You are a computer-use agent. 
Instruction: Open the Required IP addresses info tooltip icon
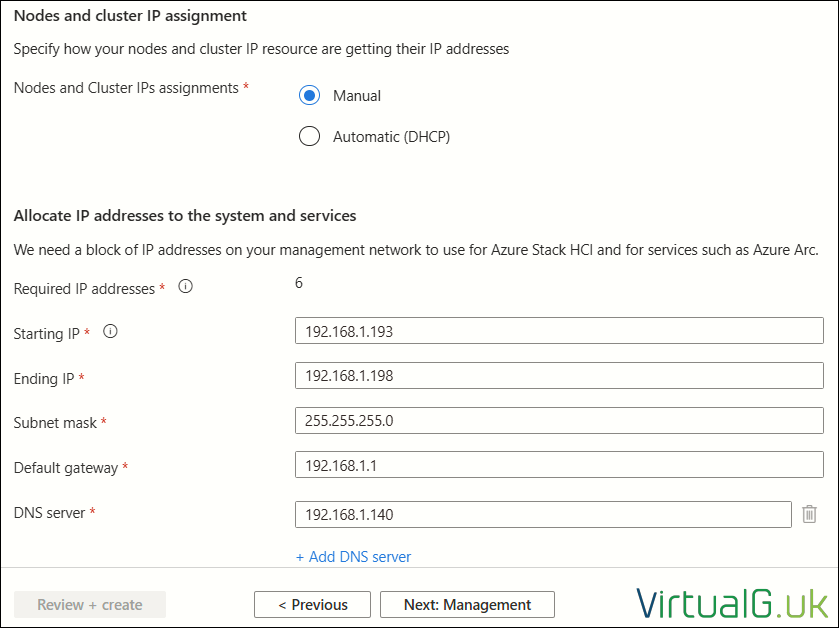click(185, 287)
